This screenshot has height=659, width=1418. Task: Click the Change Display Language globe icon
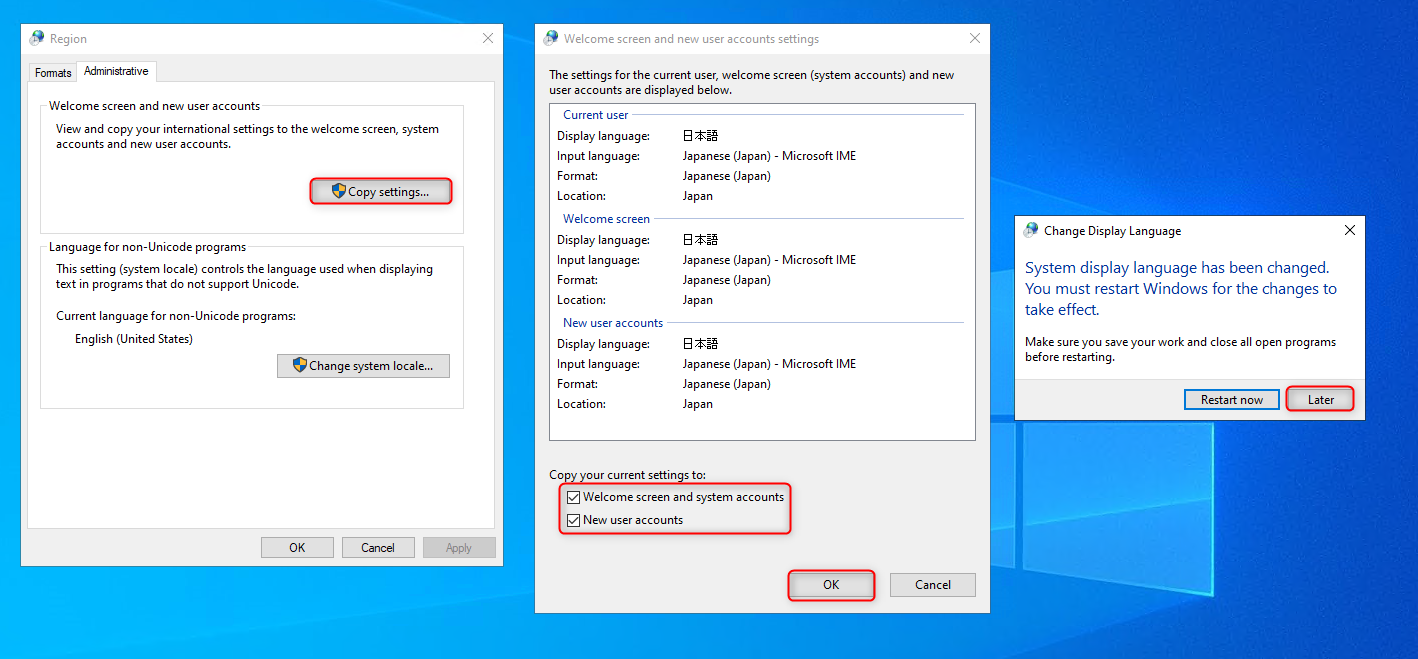(x=1031, y=230)
